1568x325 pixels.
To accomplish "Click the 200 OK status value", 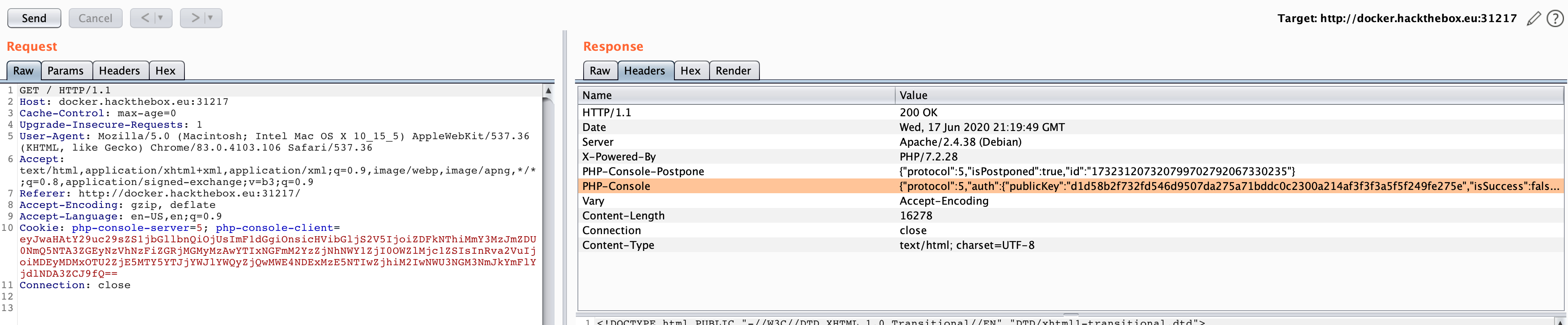I will pos(919,113).
